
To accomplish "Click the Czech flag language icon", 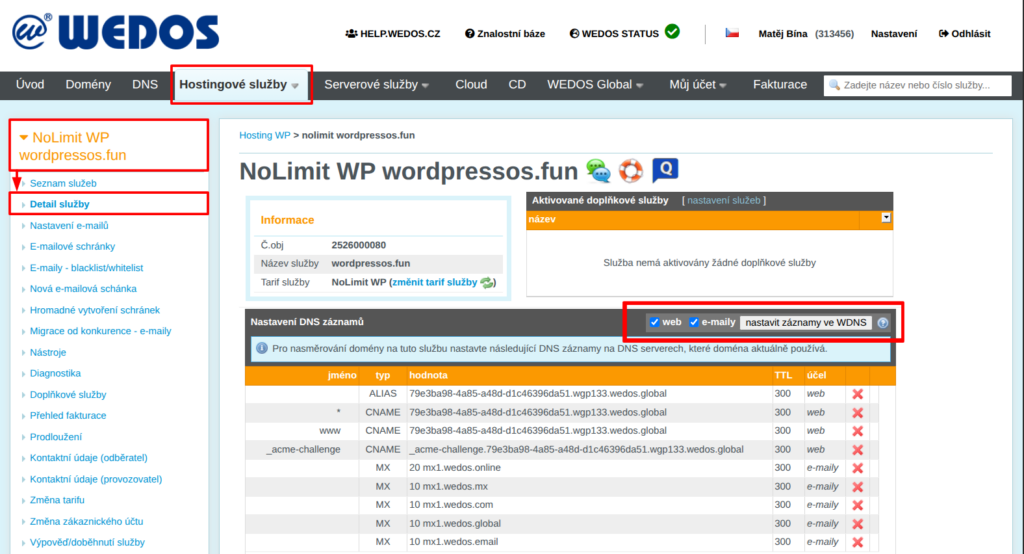I will [x=732, y=33].
